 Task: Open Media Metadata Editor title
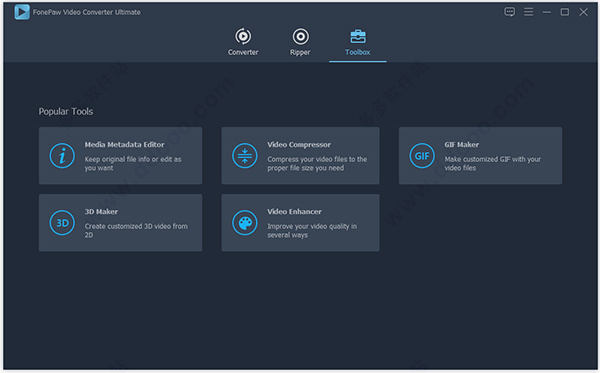[x=124, y=145]
